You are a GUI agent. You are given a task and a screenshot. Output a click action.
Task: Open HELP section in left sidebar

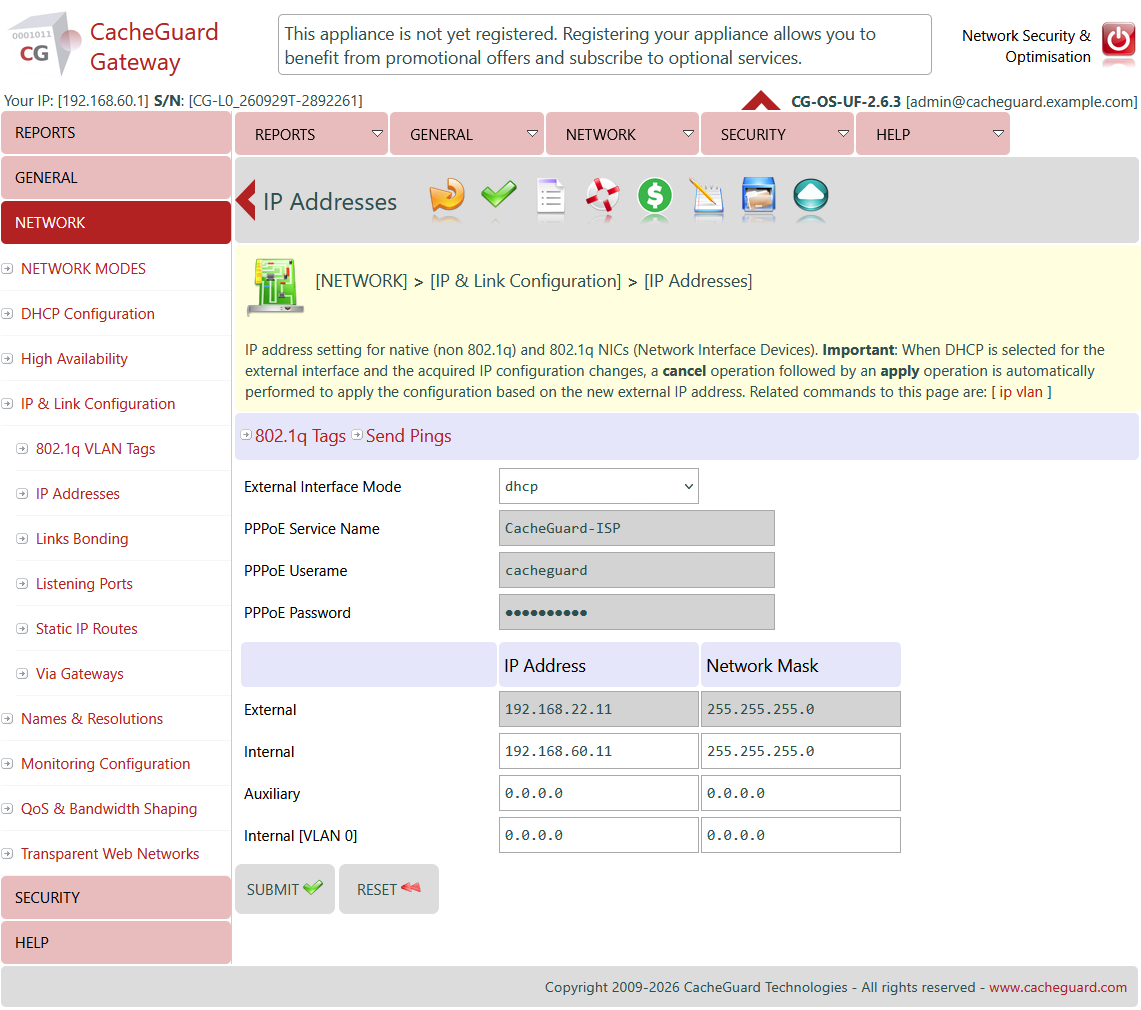click(x=116, y=943)
